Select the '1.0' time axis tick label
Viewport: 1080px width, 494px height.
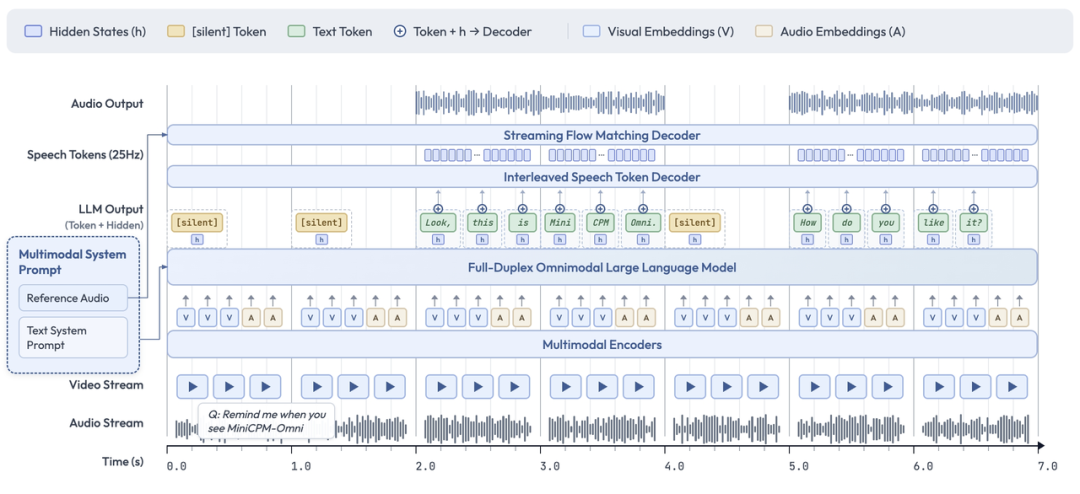(301, 467)
